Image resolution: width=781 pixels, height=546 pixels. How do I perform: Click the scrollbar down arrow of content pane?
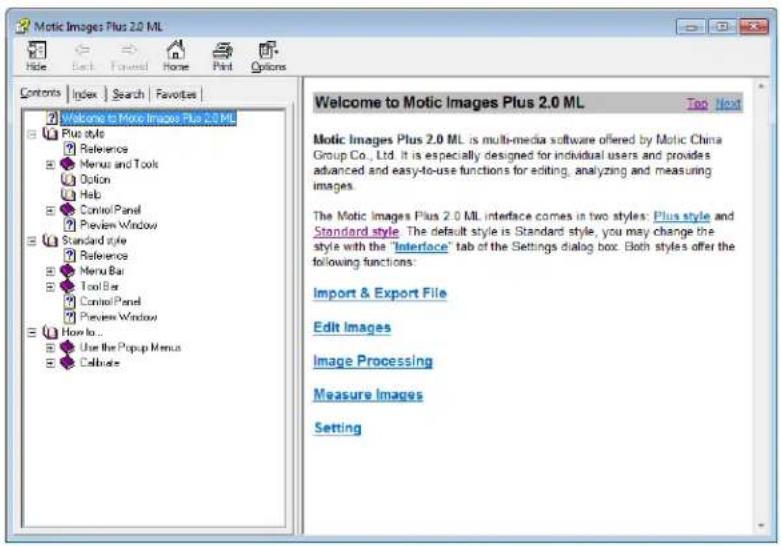click(761, 526)
